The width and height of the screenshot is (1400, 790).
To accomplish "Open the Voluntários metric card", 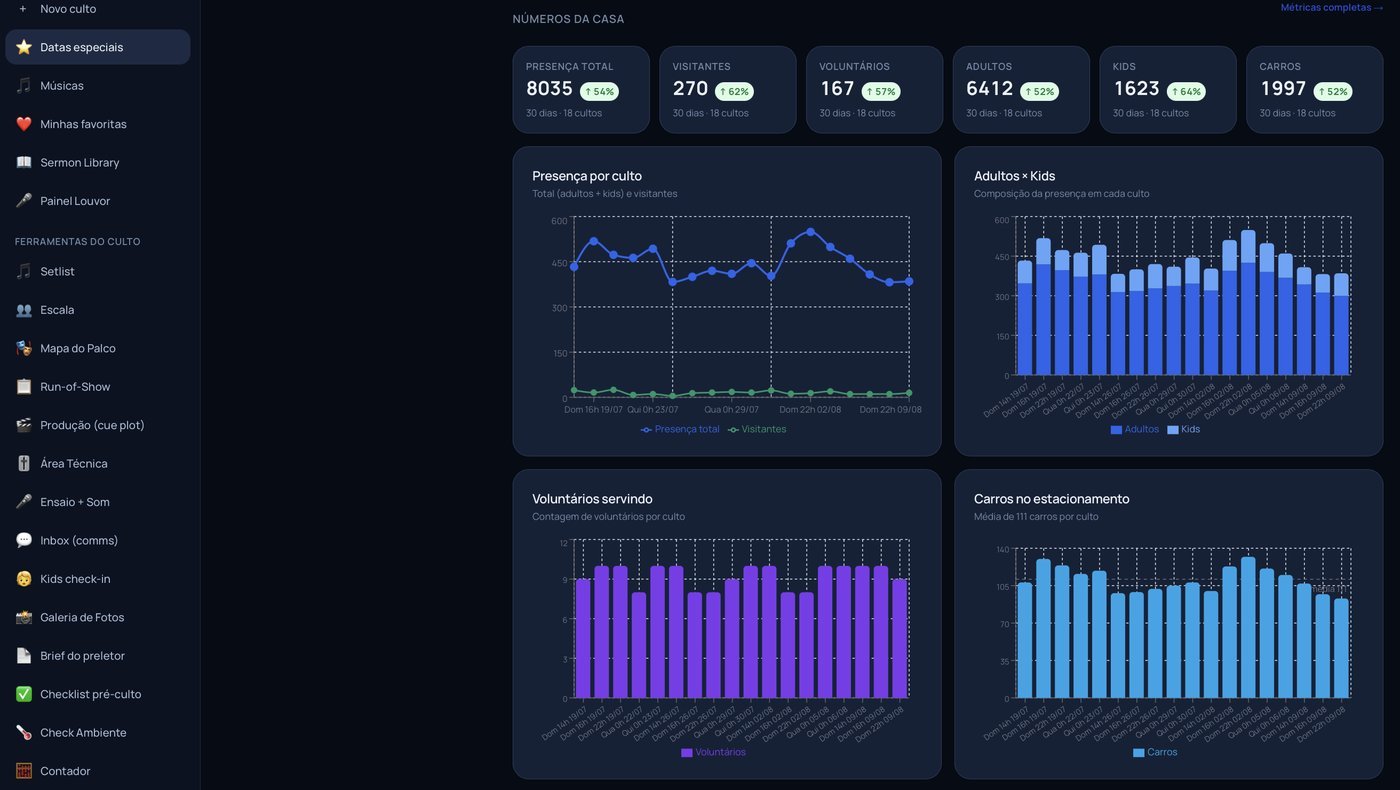I will click(875, 90).
